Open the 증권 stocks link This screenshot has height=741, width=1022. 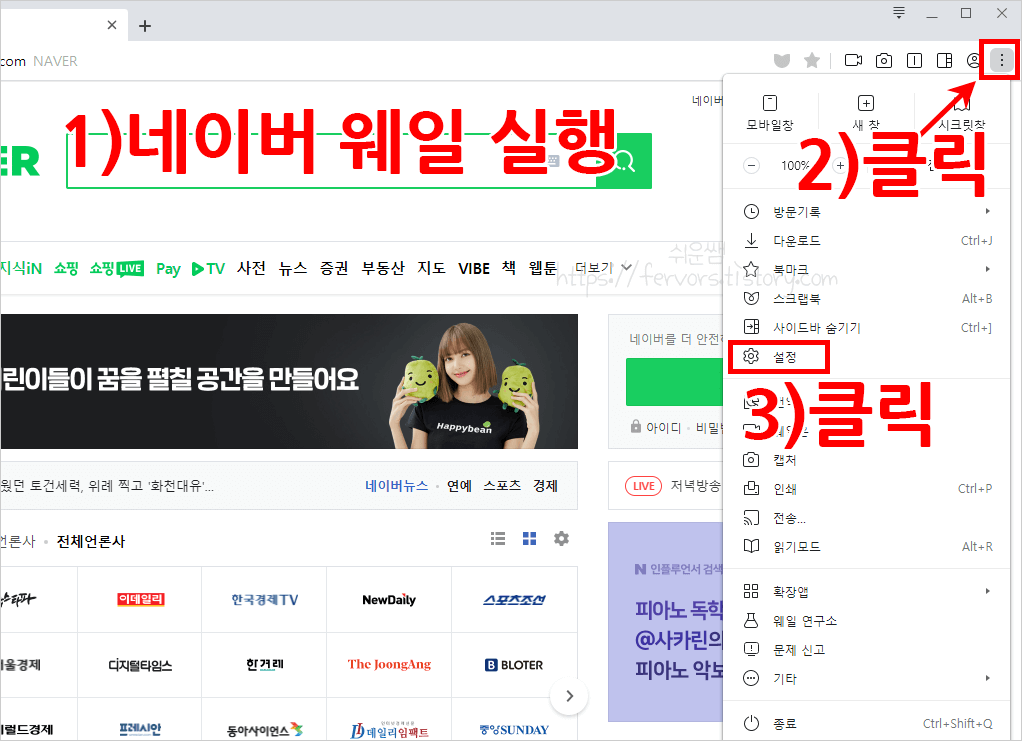coord(334,269)
